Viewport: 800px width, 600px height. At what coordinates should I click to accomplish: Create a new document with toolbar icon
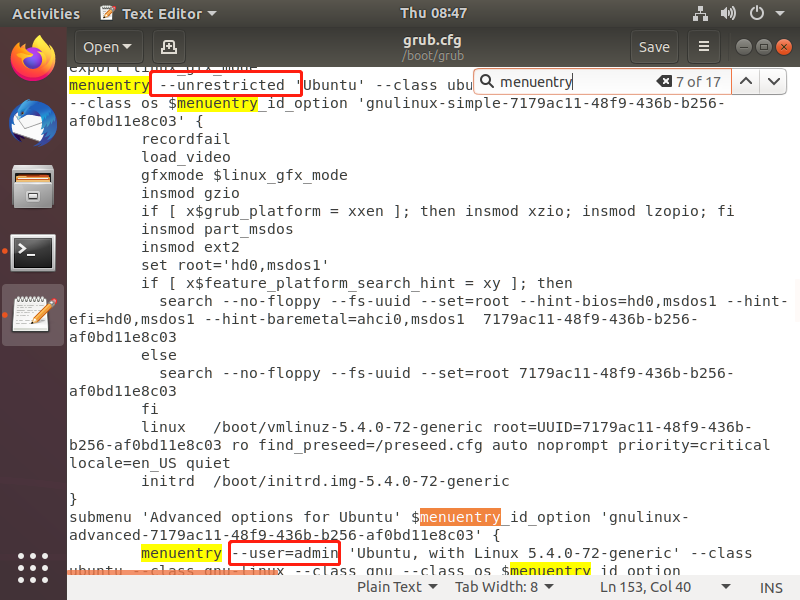169,47
